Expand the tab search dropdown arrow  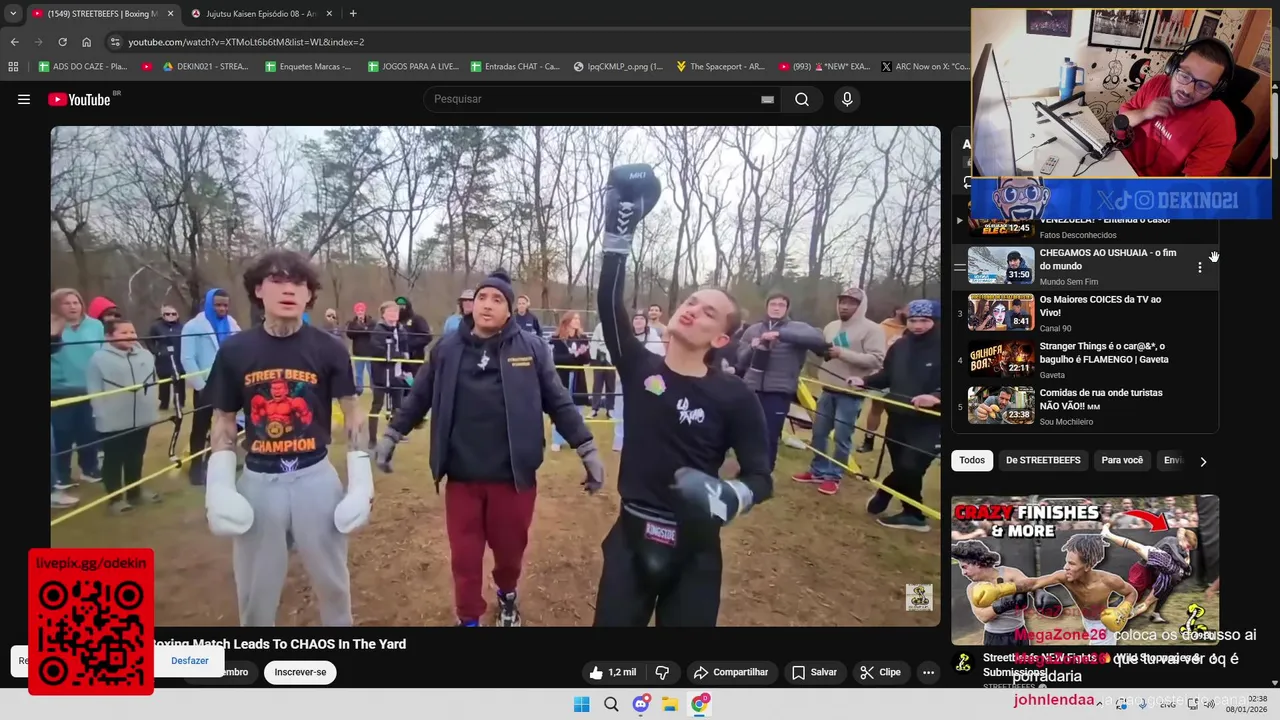(13, 13)
